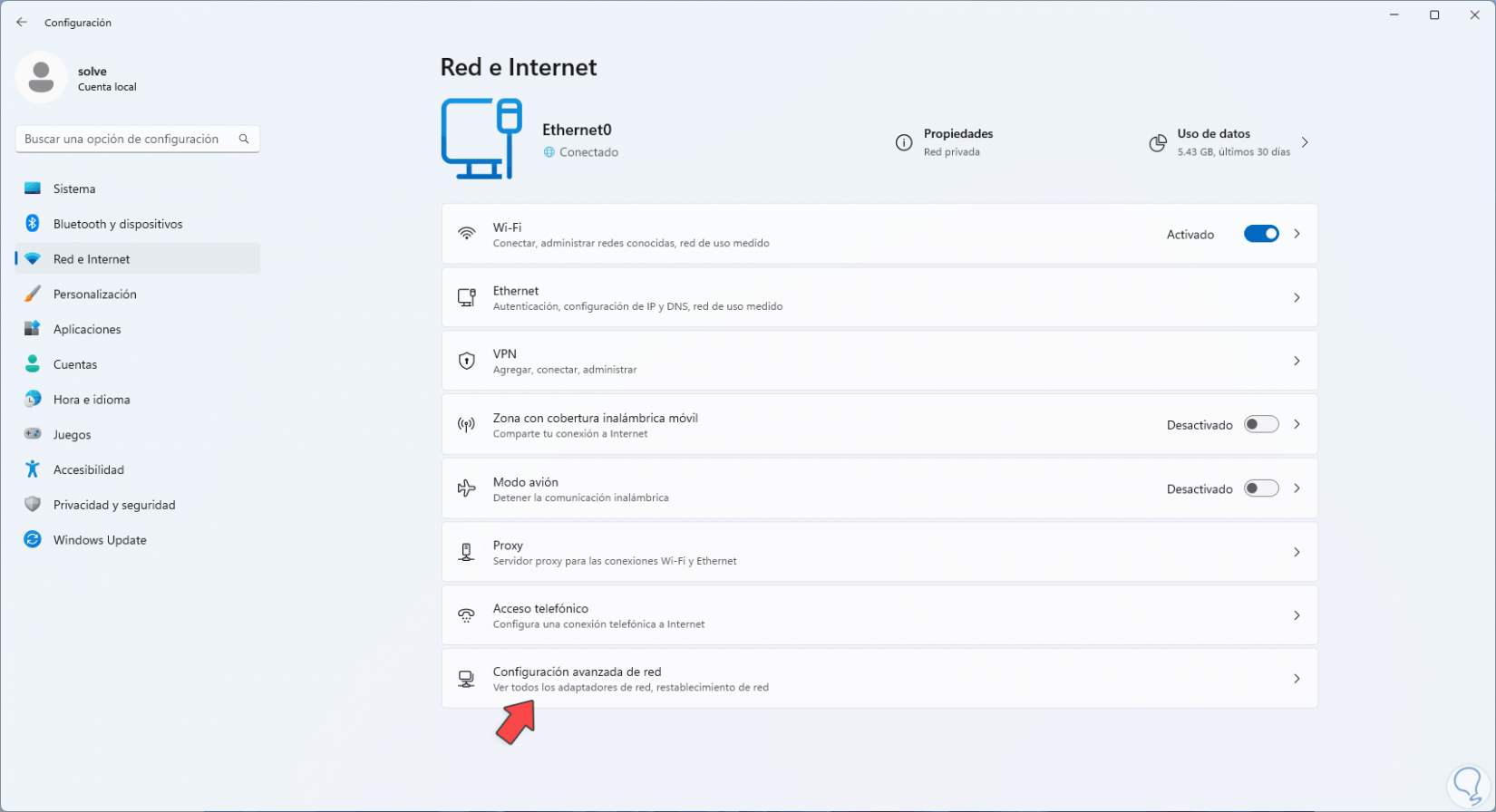This screenshot has height=812, width=1496.
Task: Click the Bluetooth icon in sidebar
Action: tap(33, 224)
